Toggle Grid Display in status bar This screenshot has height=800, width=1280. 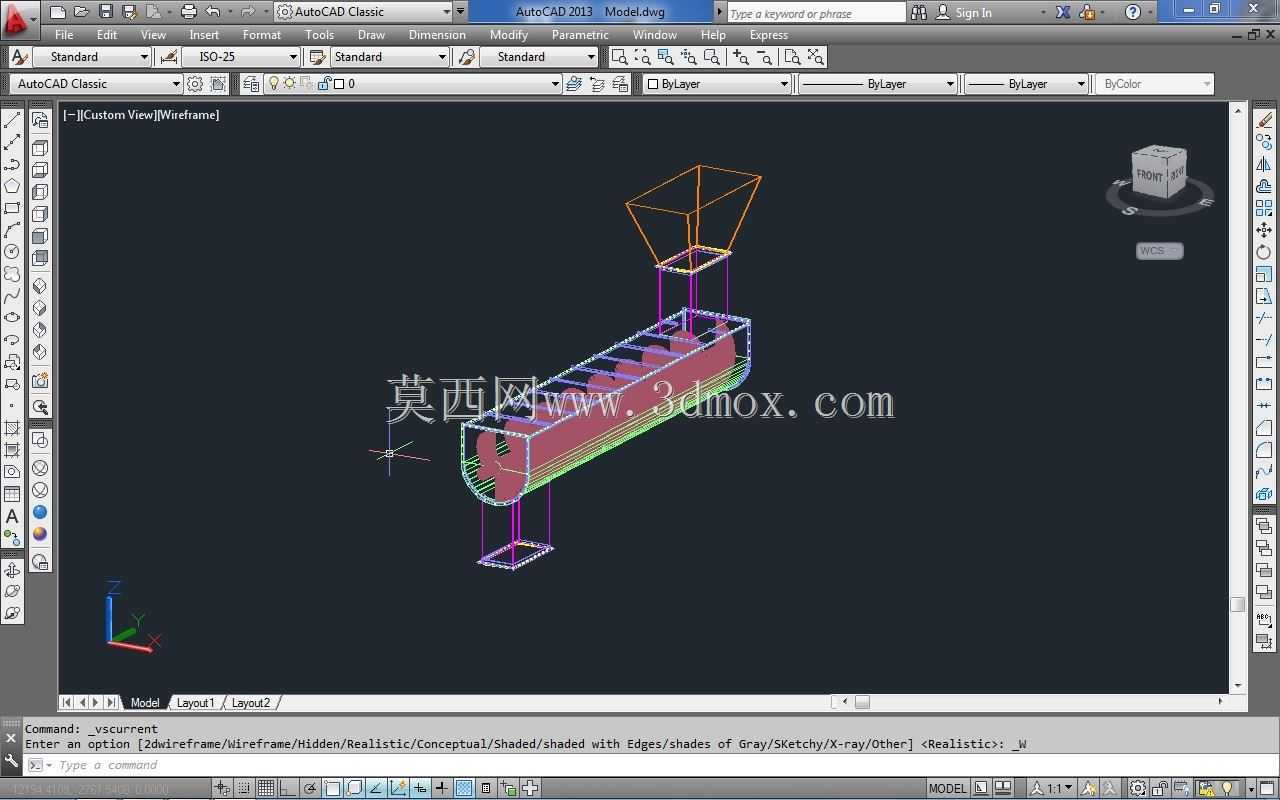coord(266,788)
